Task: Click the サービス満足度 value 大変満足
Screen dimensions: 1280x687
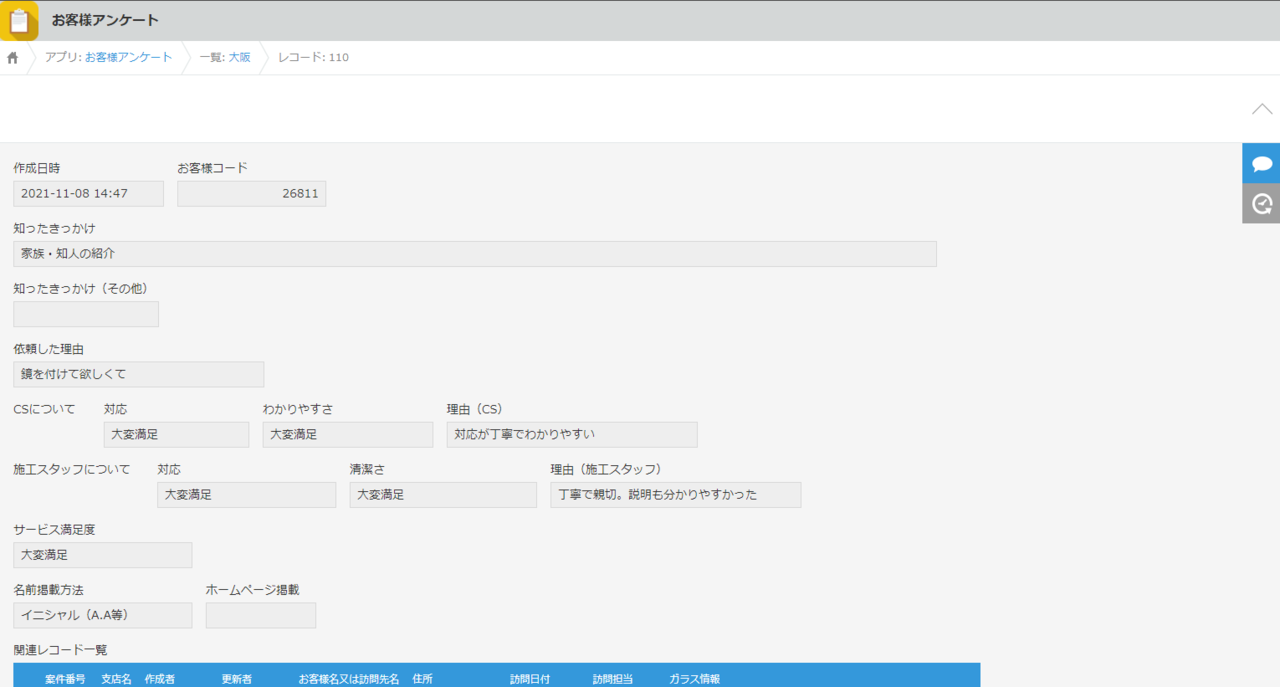Action: [x=103, y=555]
